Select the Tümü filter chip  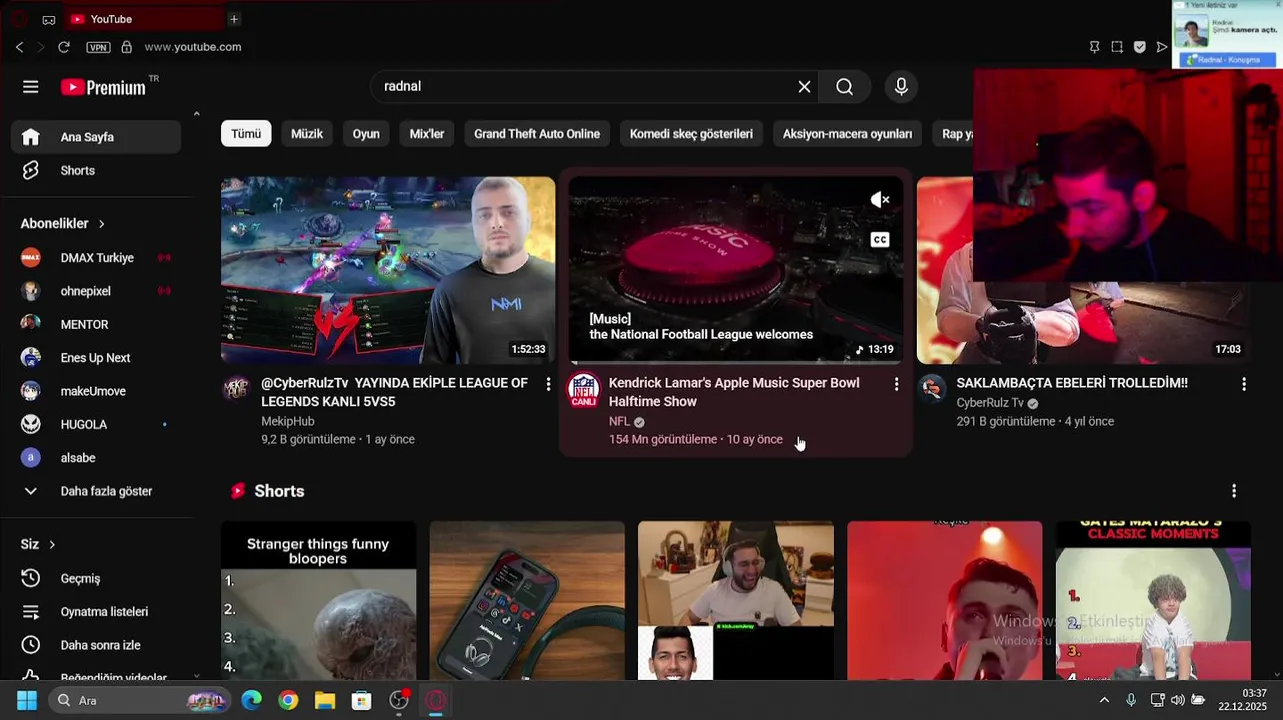[246, 134]
